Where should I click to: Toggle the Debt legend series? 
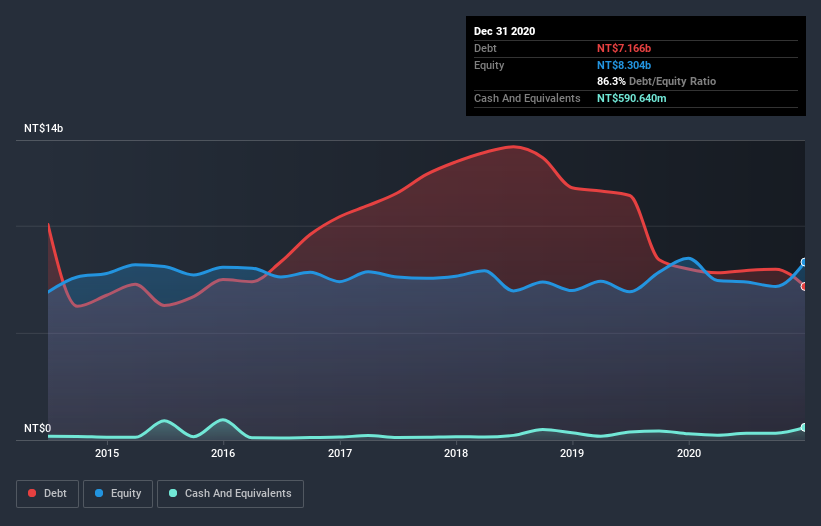pyautogui.click(x=47, y=494)
